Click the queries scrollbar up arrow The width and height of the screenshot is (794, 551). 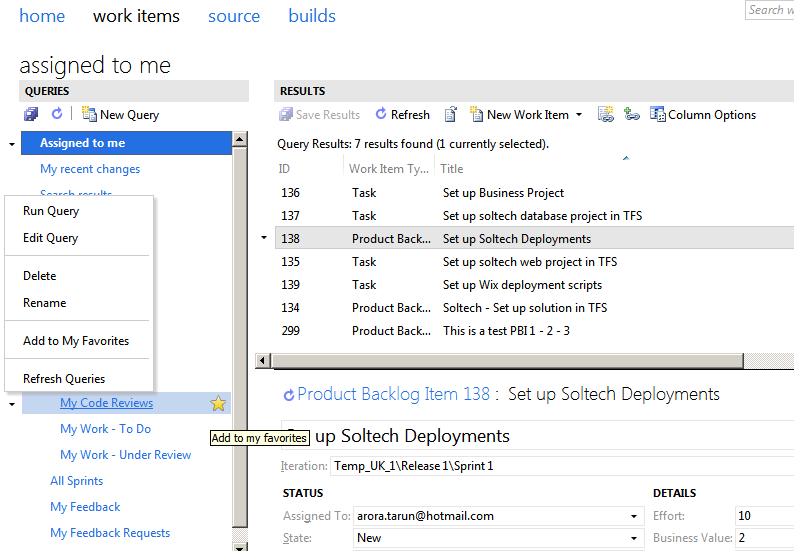pos(240,139)
